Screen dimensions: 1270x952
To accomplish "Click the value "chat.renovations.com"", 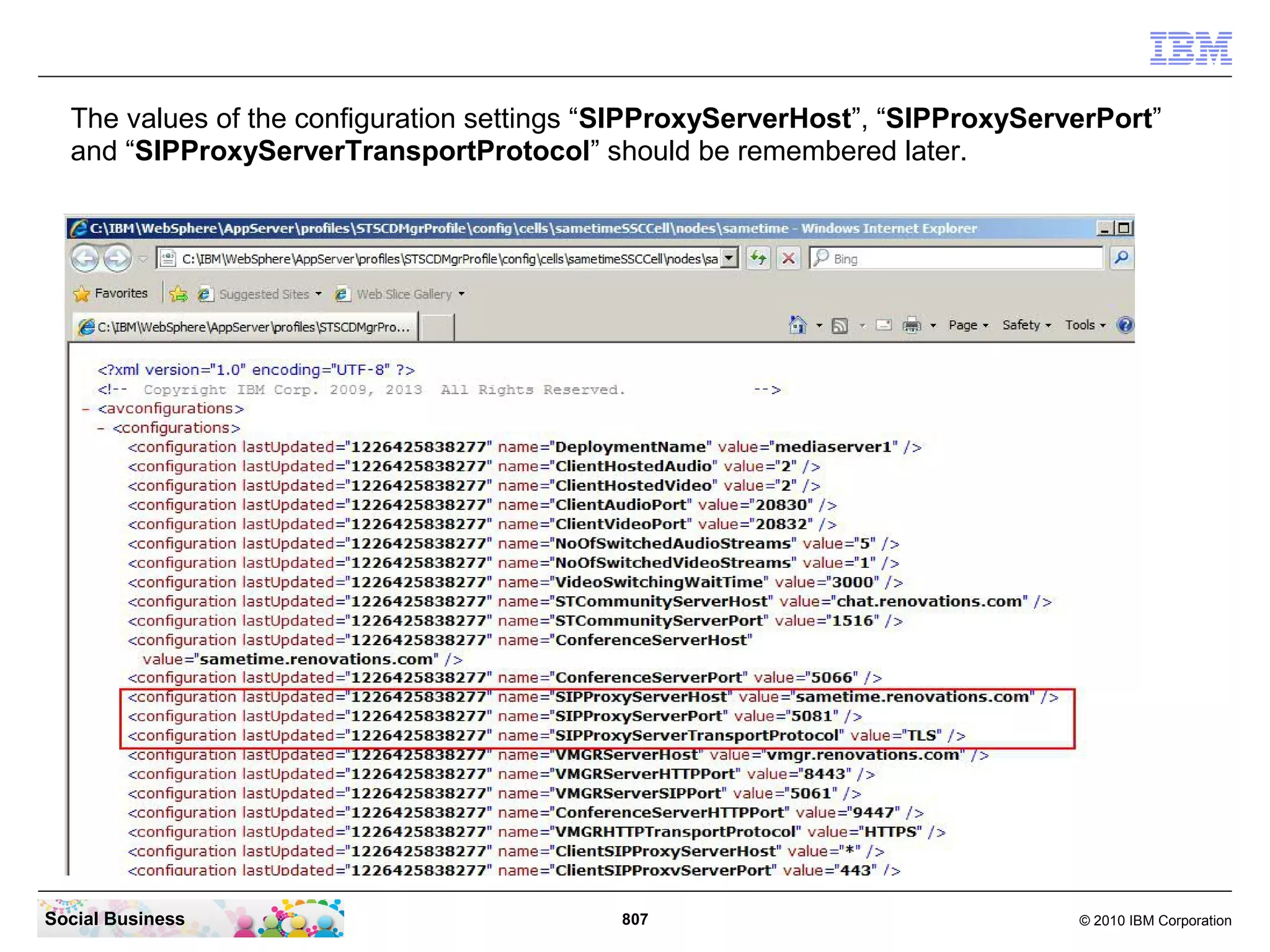I will [928, 602].
